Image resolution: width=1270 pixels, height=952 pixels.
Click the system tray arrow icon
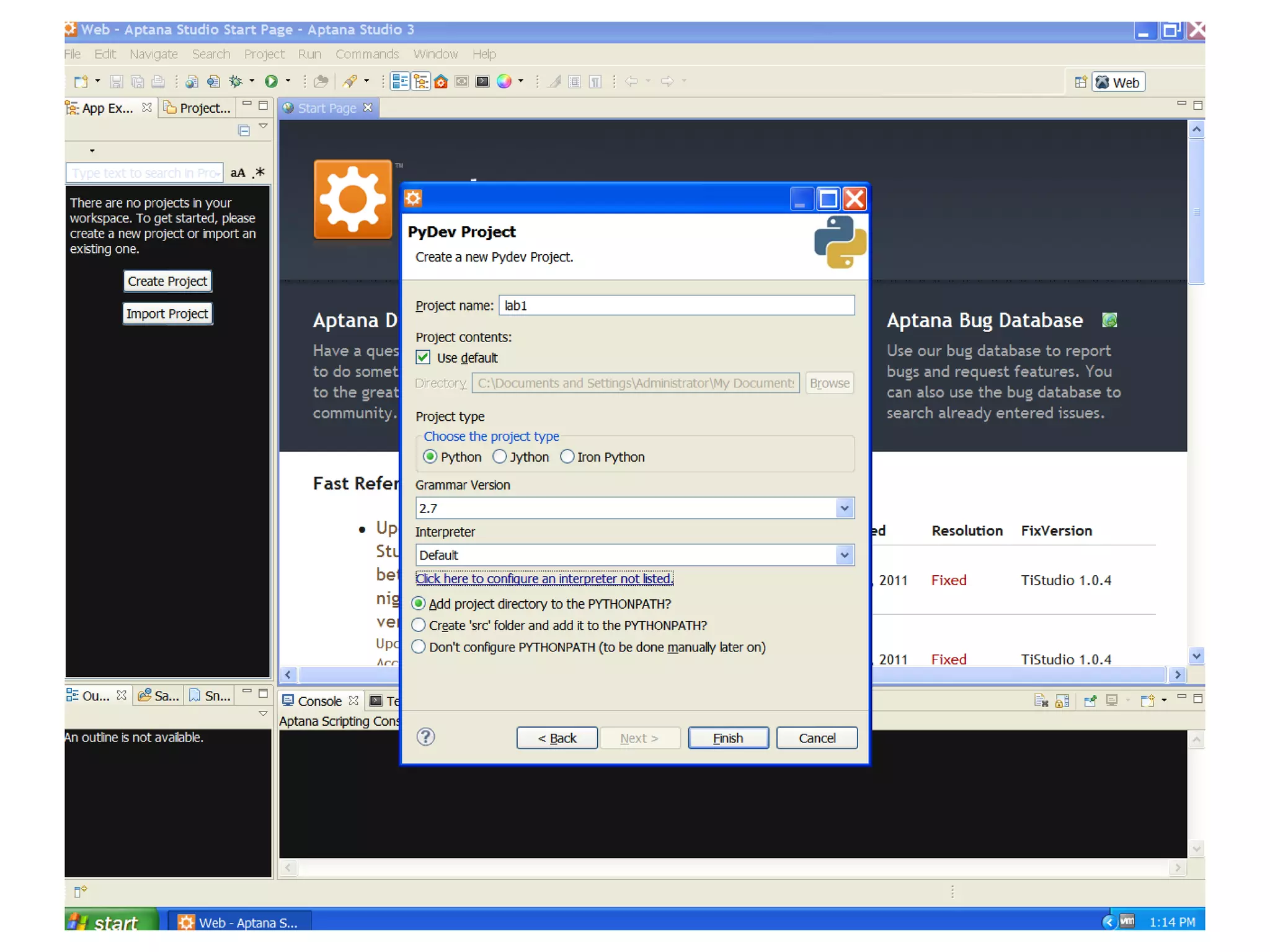click(1108, 922)
